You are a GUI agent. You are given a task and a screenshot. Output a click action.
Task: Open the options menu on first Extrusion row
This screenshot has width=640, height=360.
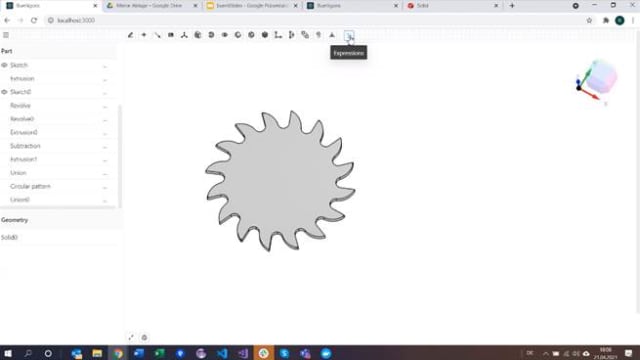tap(105, 79)
